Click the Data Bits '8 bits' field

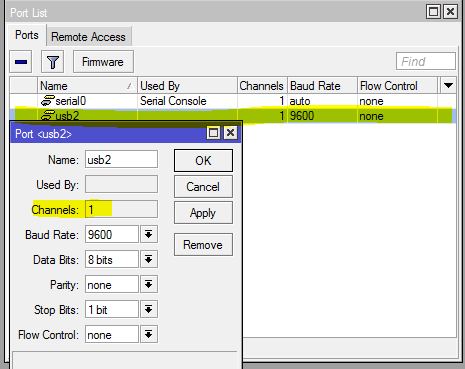[112, 259]
